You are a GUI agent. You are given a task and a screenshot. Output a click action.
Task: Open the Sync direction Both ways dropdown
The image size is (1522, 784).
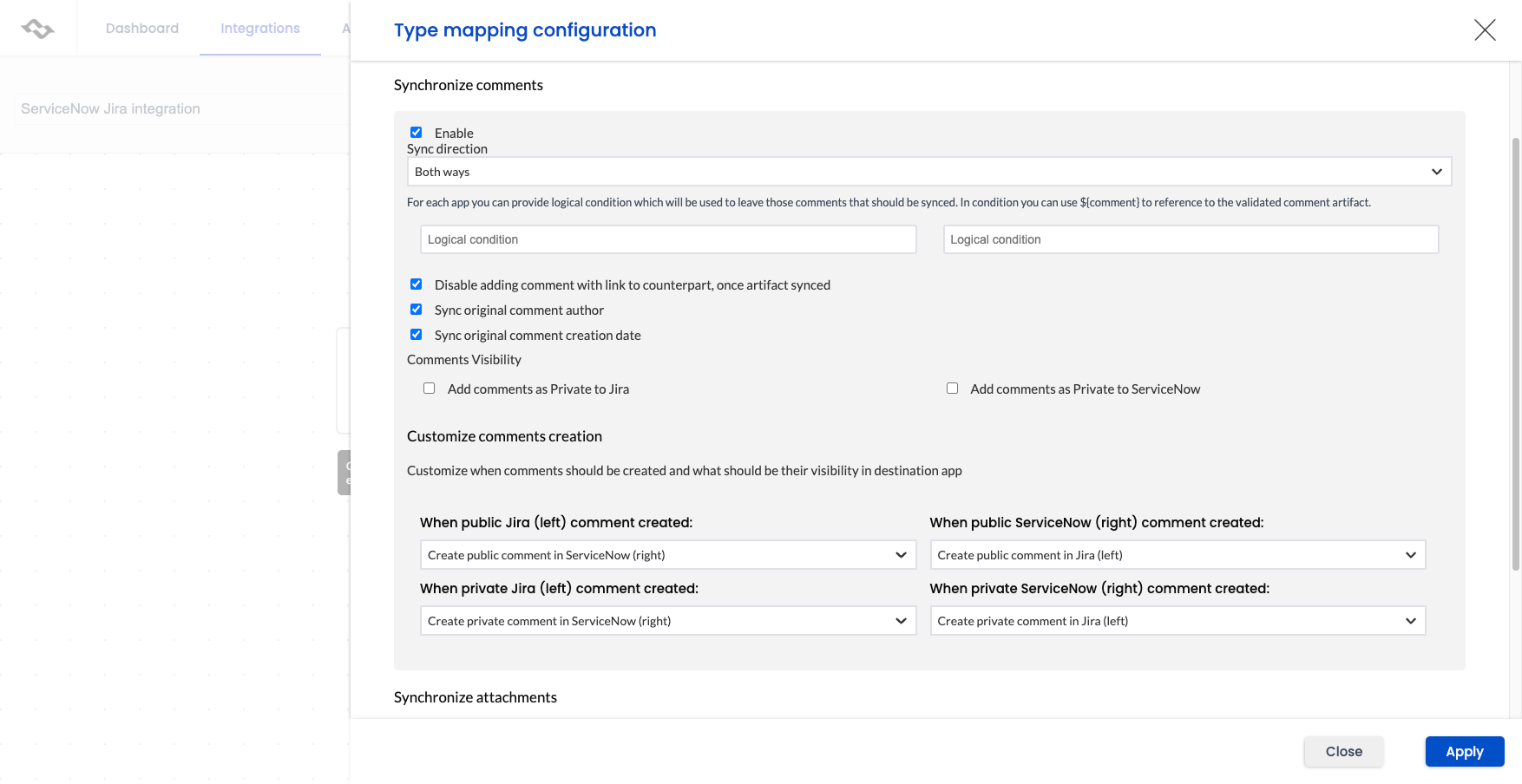(929, 172)
